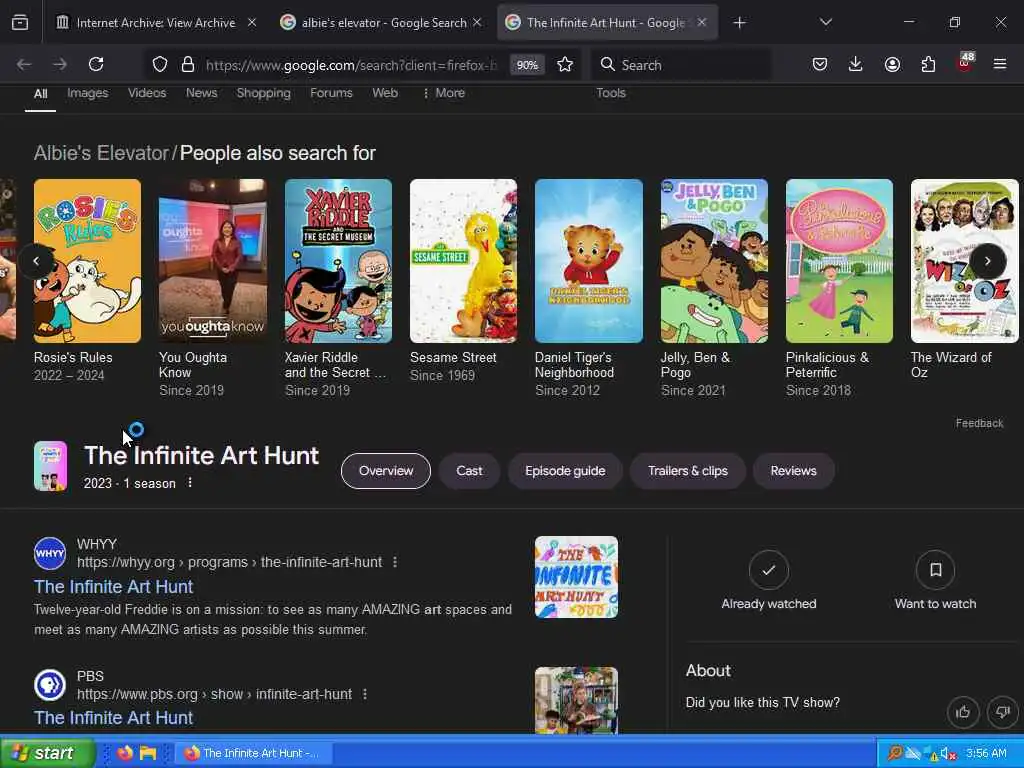Open You Oughta Know show card
Image resolution: width=1024 pixels, height=768 pixels.
pos(212,288)
